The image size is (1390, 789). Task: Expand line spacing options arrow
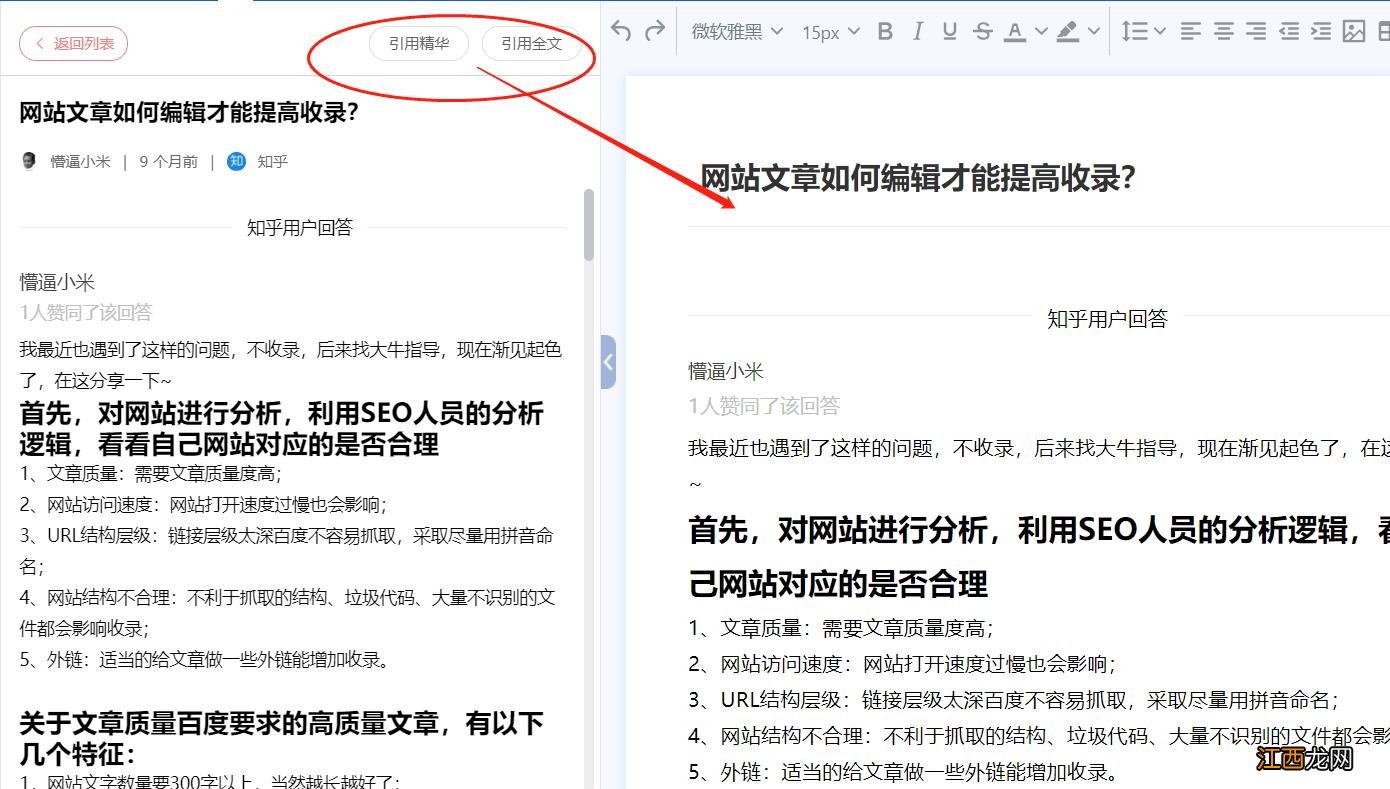pyautogui.click(x=1160, y=32)
